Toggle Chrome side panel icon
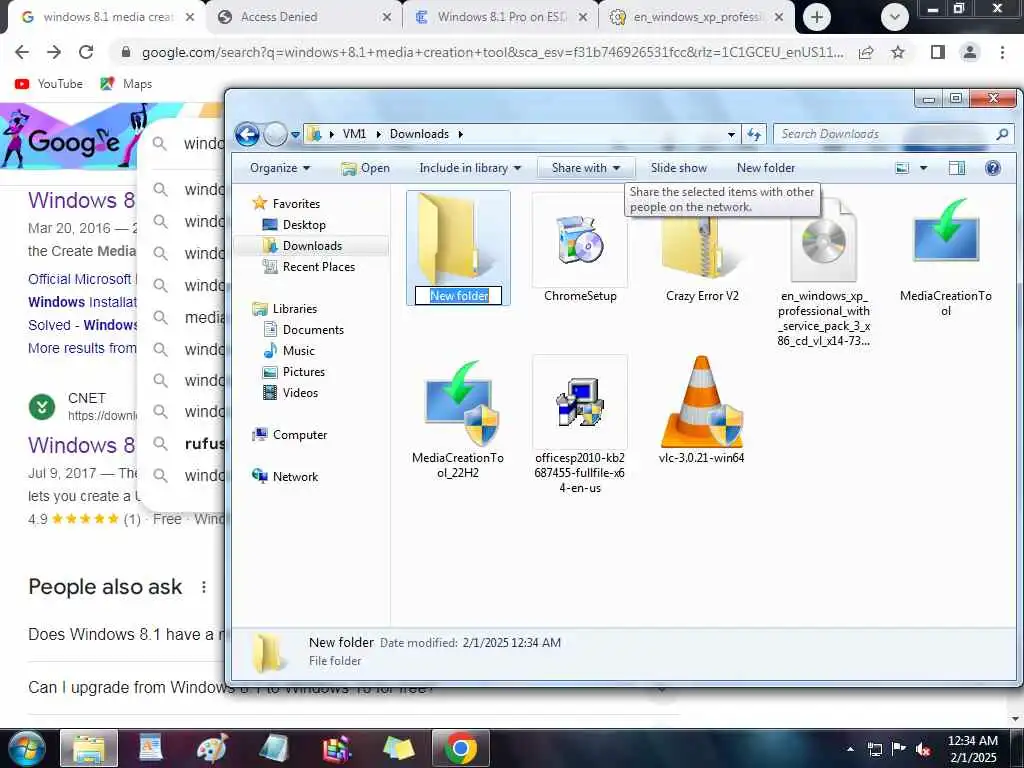This screenshot has height=768, width=1024. [x=938, y=52]
